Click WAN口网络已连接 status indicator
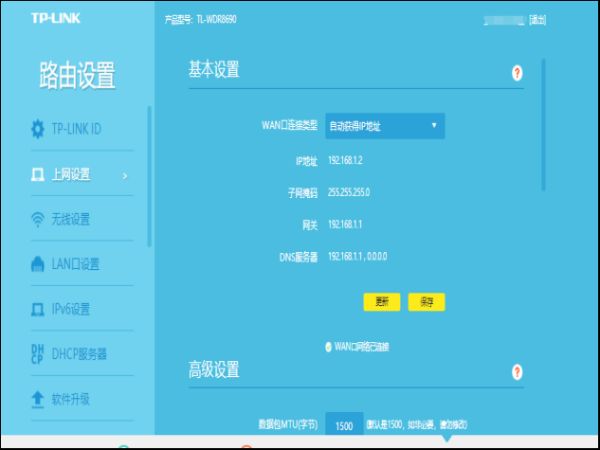 (x=328, y=347)
